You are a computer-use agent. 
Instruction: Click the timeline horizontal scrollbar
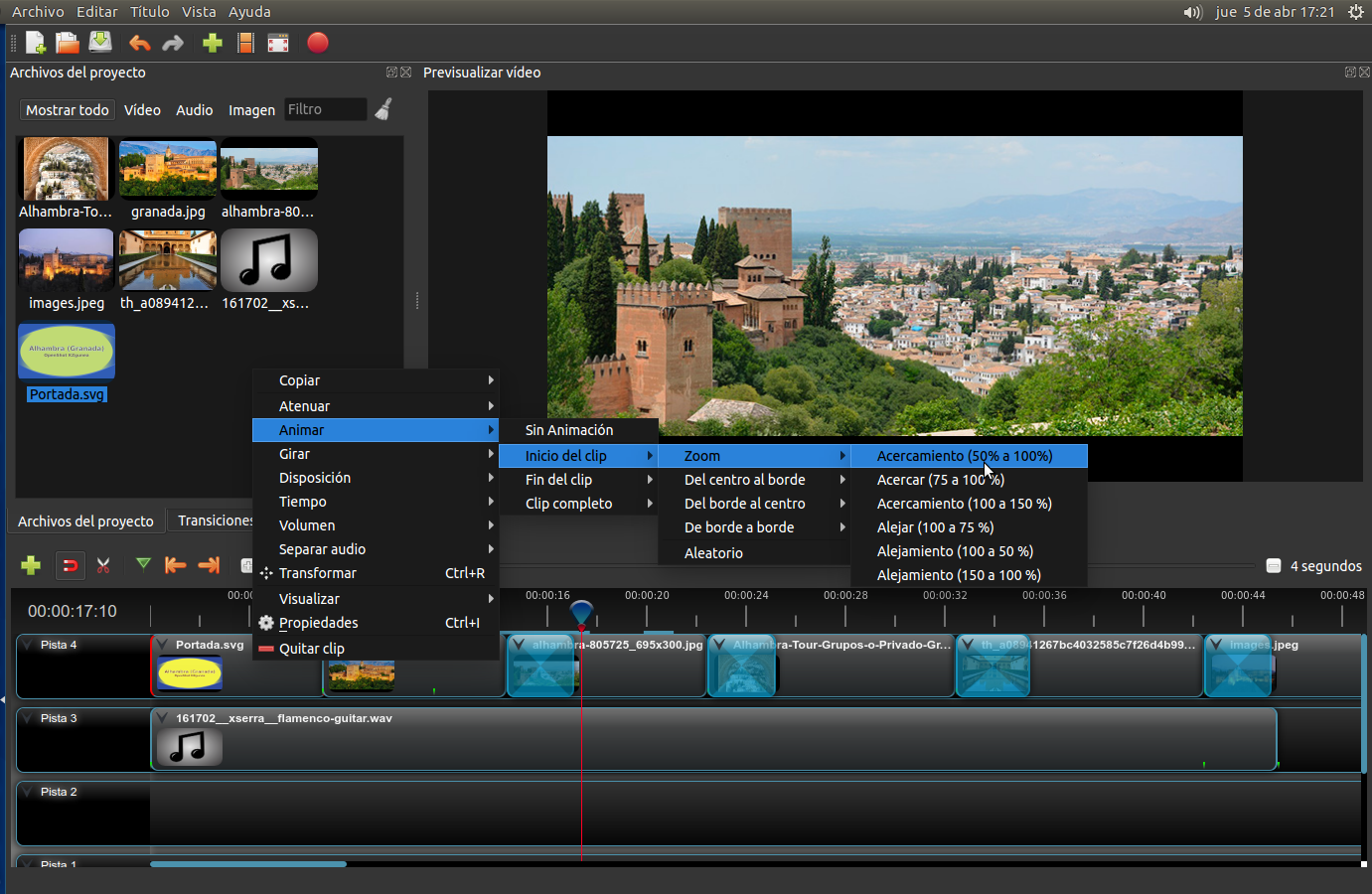click(x=248, y=864)
